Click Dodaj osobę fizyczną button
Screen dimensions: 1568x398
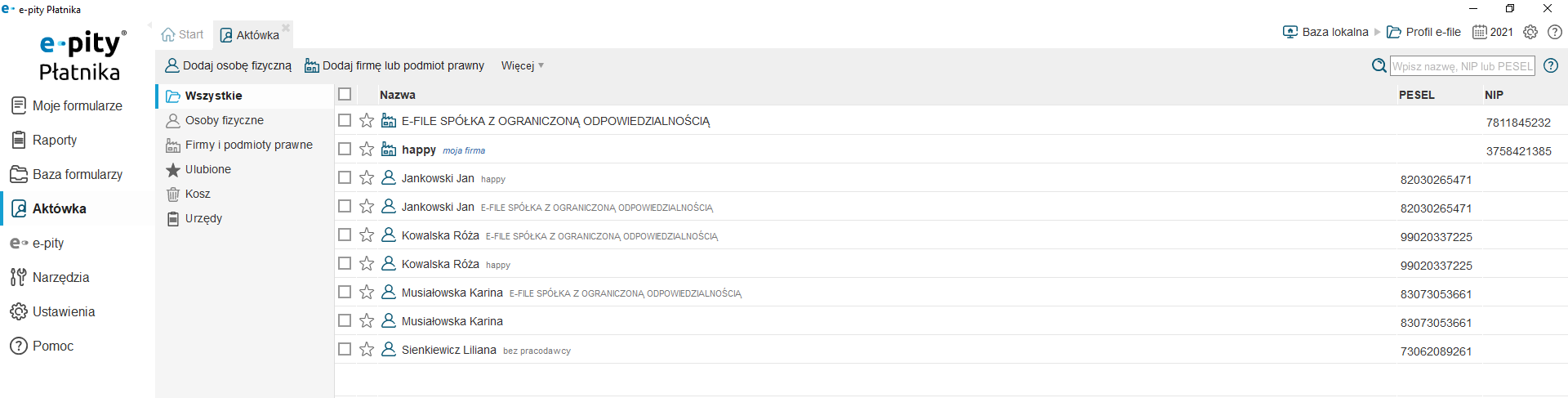228,65
